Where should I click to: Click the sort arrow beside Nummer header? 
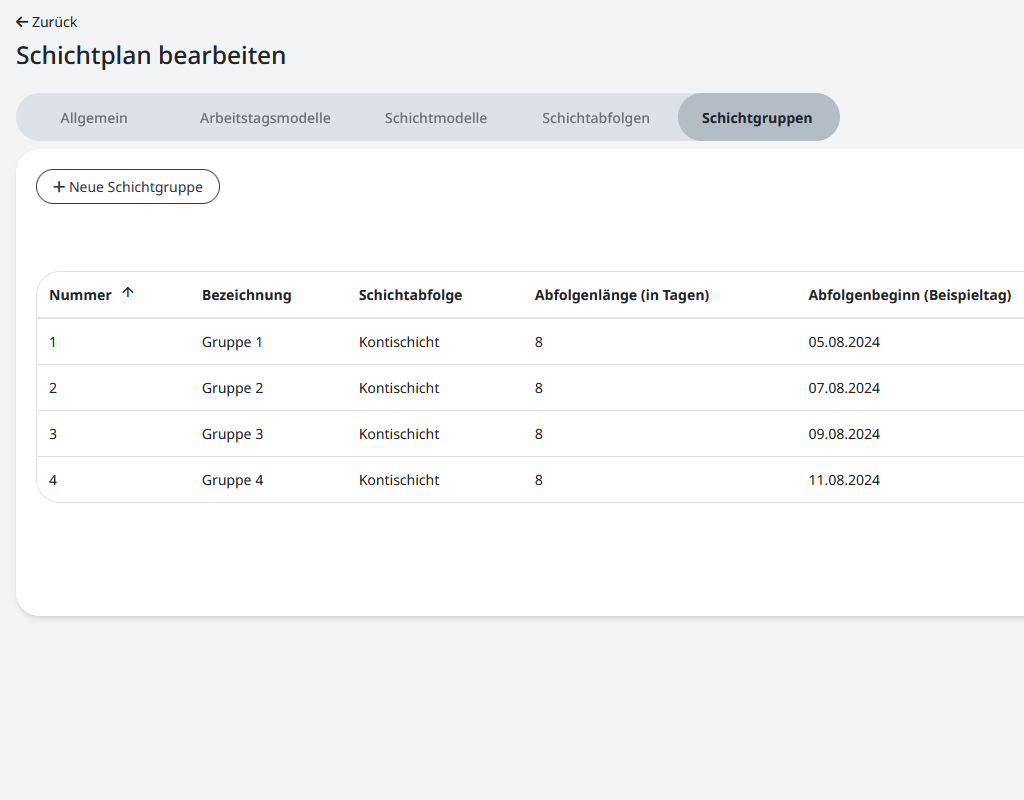(127, 293)
